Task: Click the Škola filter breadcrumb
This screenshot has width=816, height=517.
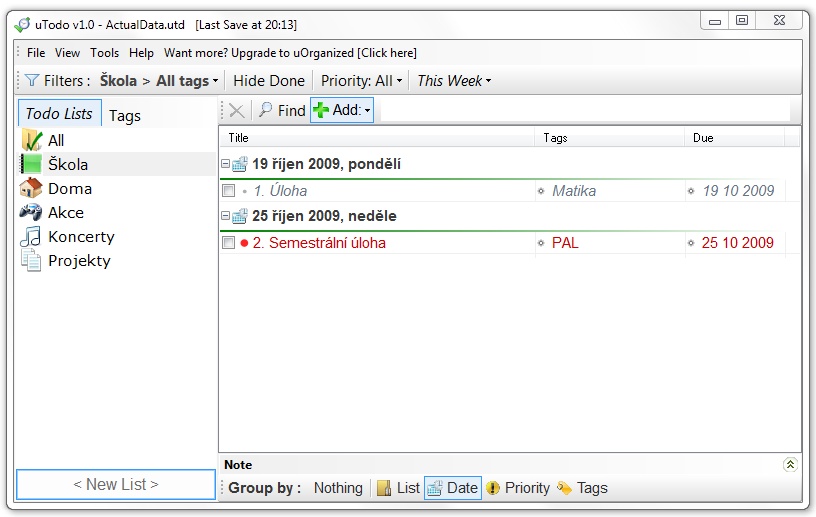Action: 118,81
